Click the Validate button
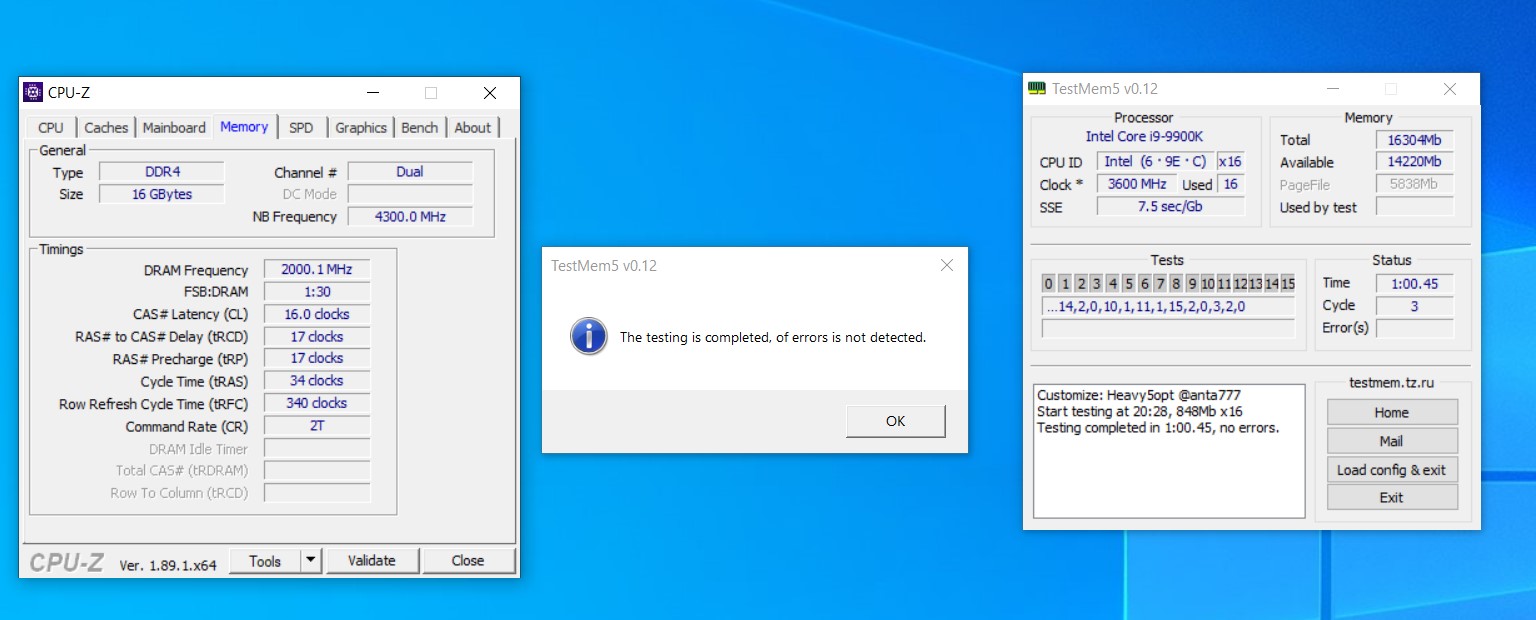Screen dimensions: 1536x620 [372, 561]
